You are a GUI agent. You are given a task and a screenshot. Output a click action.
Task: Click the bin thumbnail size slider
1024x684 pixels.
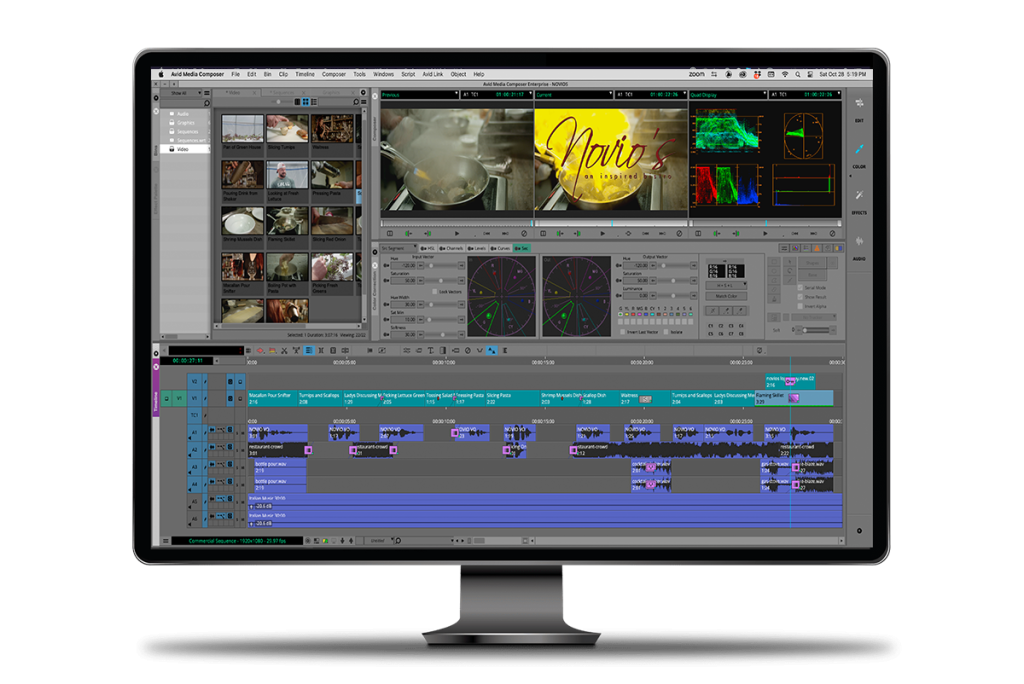280,102
